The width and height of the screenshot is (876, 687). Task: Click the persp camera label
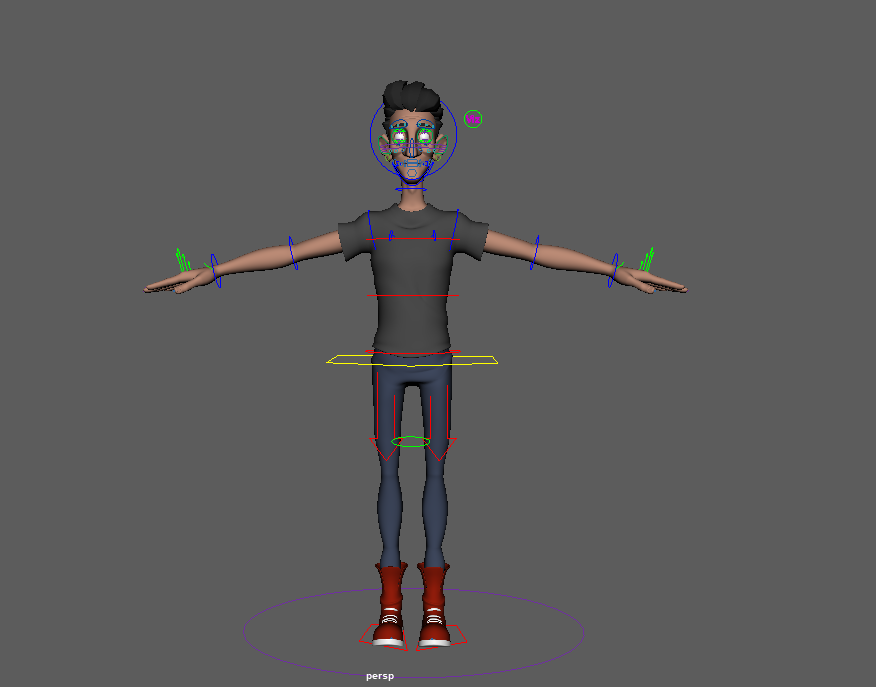tap(380, 677)
